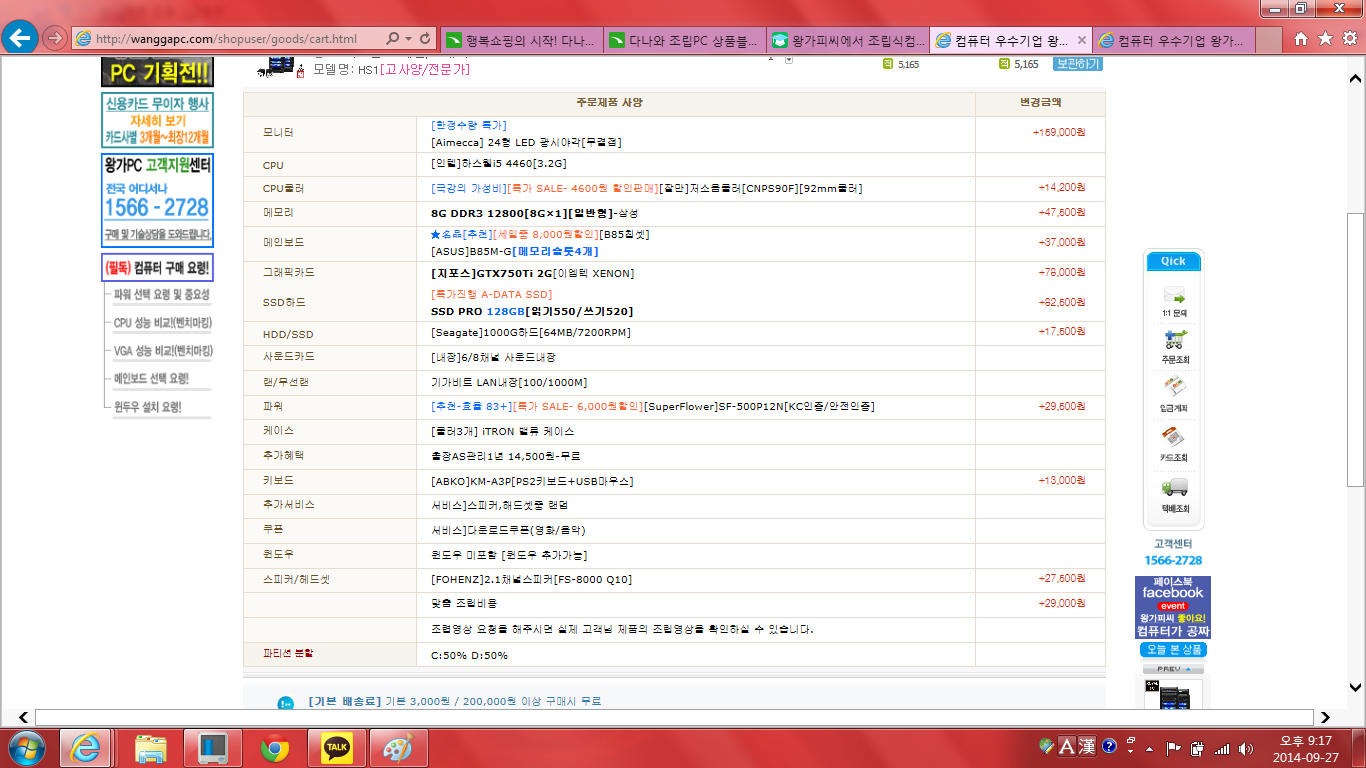Open 파워 선택 요령 및 중요성 link
The height and width of the screenshot is (768, 1366).
(x=162, y=295)
